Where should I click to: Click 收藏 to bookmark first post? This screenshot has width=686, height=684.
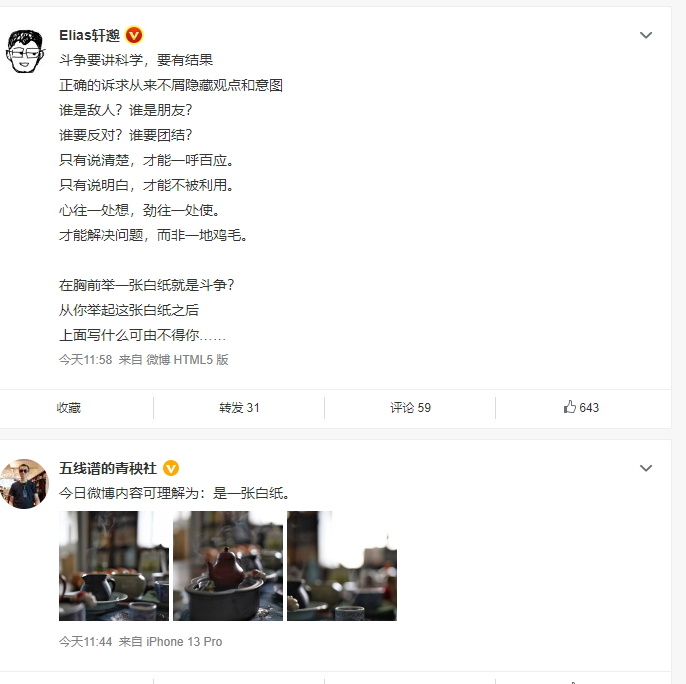69,408
